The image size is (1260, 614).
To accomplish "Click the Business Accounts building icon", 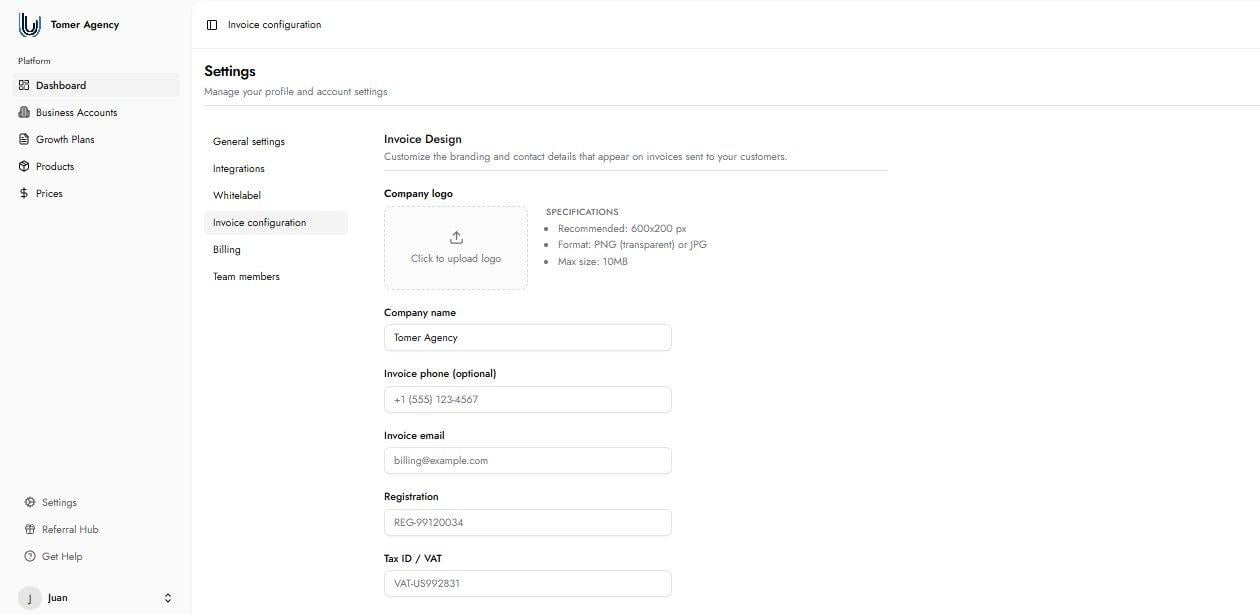I will pos(25,113).
